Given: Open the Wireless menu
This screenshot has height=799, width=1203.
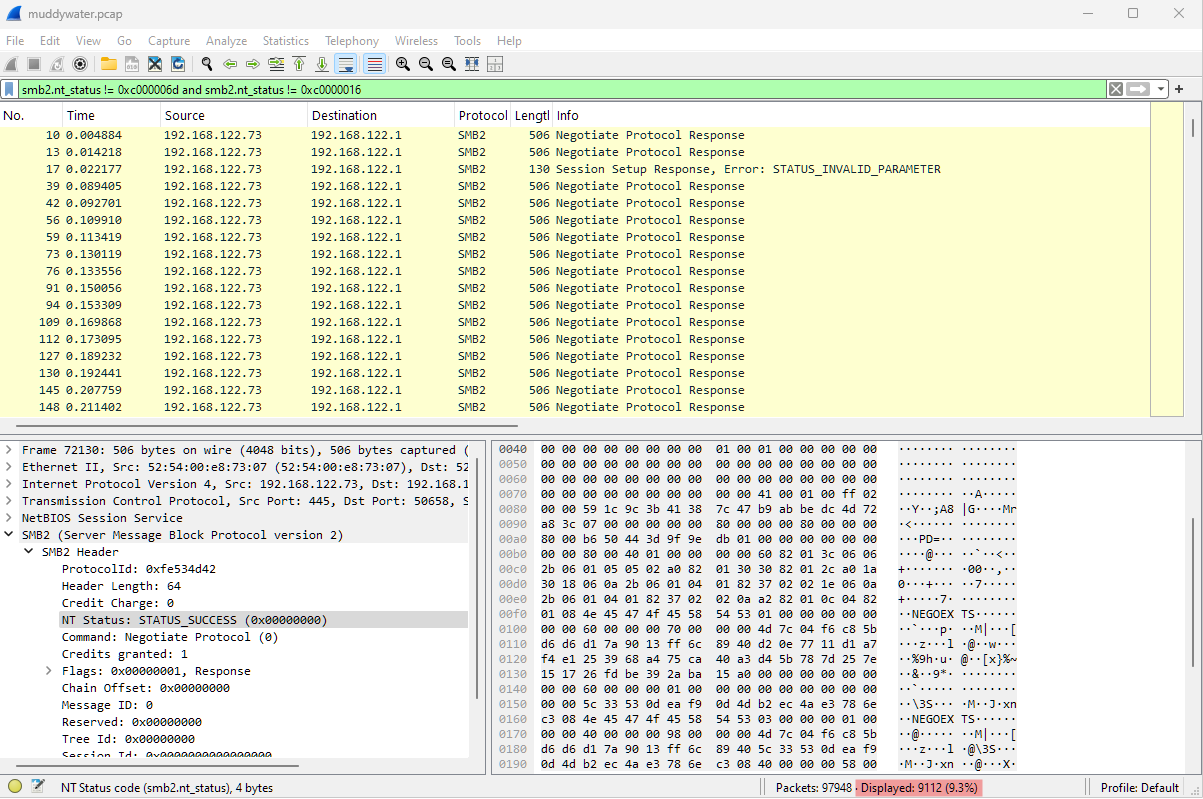Looking at the screenshot, I should coord(416,41).
